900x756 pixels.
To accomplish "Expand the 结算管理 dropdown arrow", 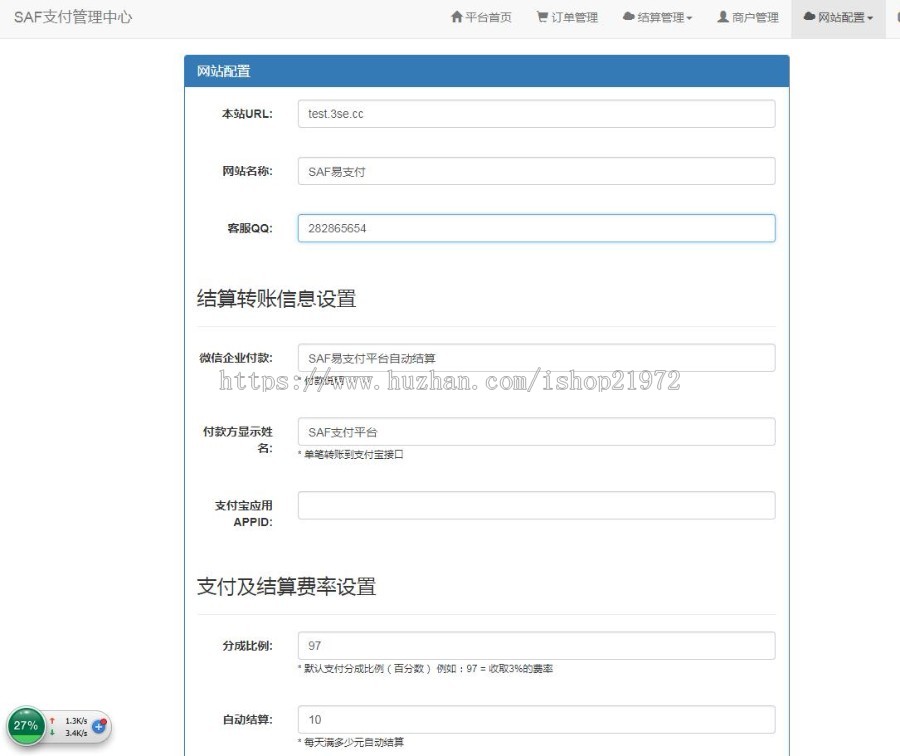I will tap(689, 18).
